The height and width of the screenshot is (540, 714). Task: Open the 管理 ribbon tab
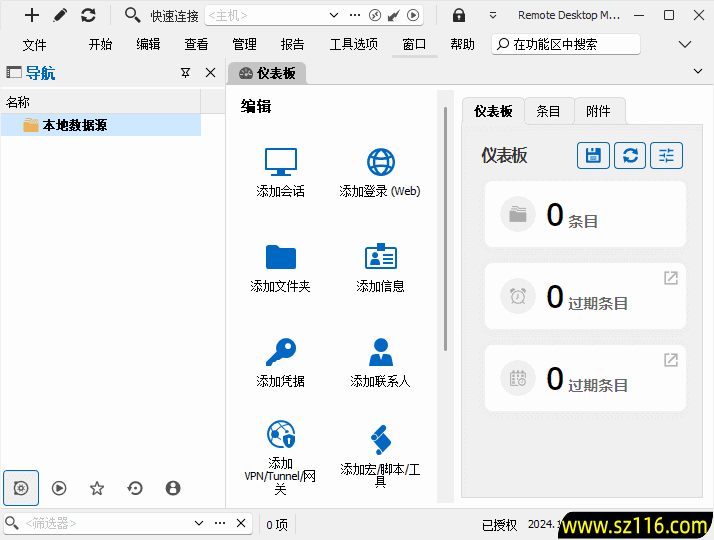[x=245, y=45]
